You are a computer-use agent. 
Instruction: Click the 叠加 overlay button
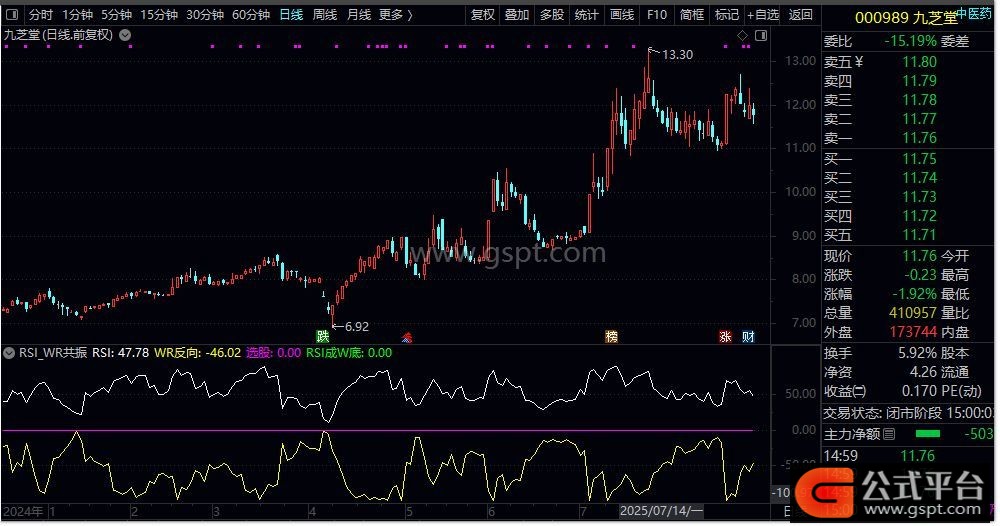517,14
